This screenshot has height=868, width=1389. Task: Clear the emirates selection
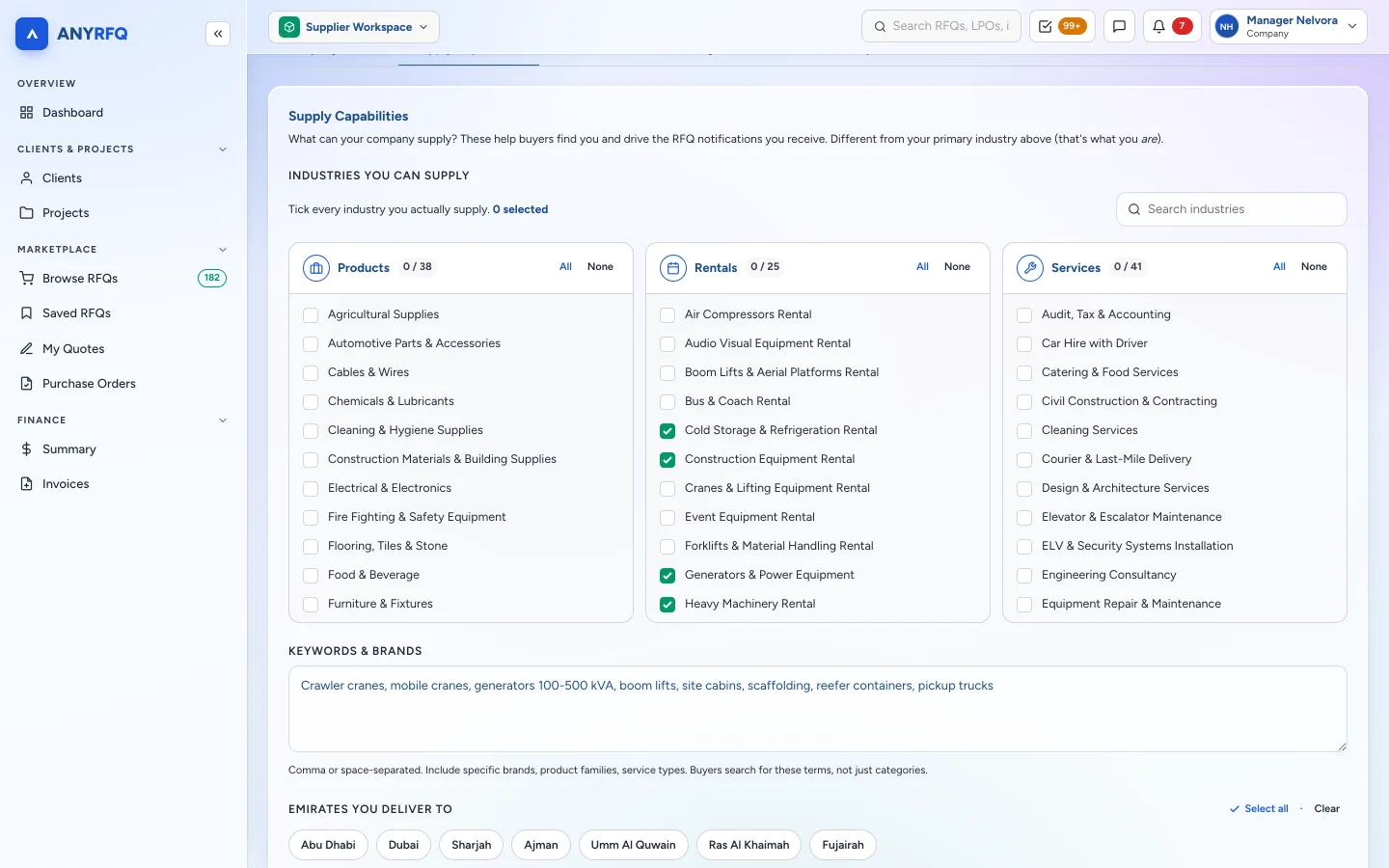coord(1327,809)
